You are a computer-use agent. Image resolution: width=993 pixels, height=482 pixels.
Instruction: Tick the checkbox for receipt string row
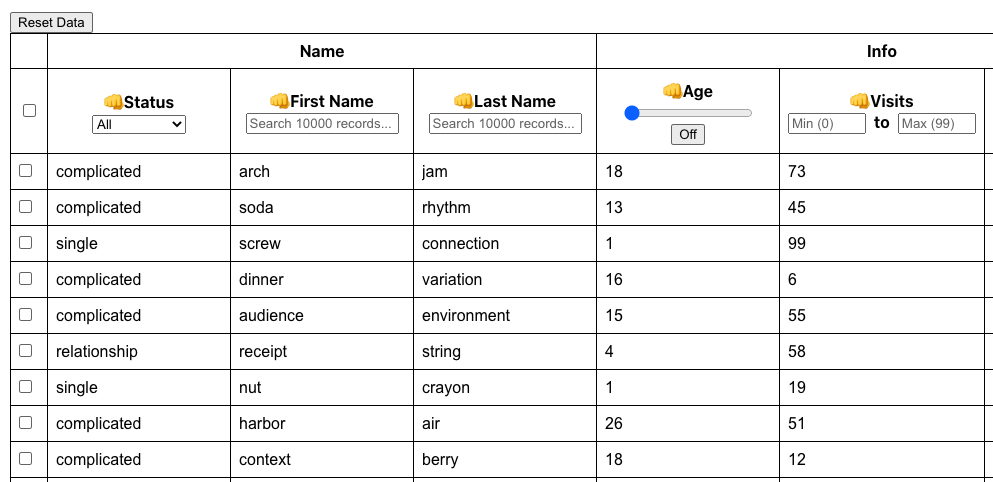click(25, 351)
